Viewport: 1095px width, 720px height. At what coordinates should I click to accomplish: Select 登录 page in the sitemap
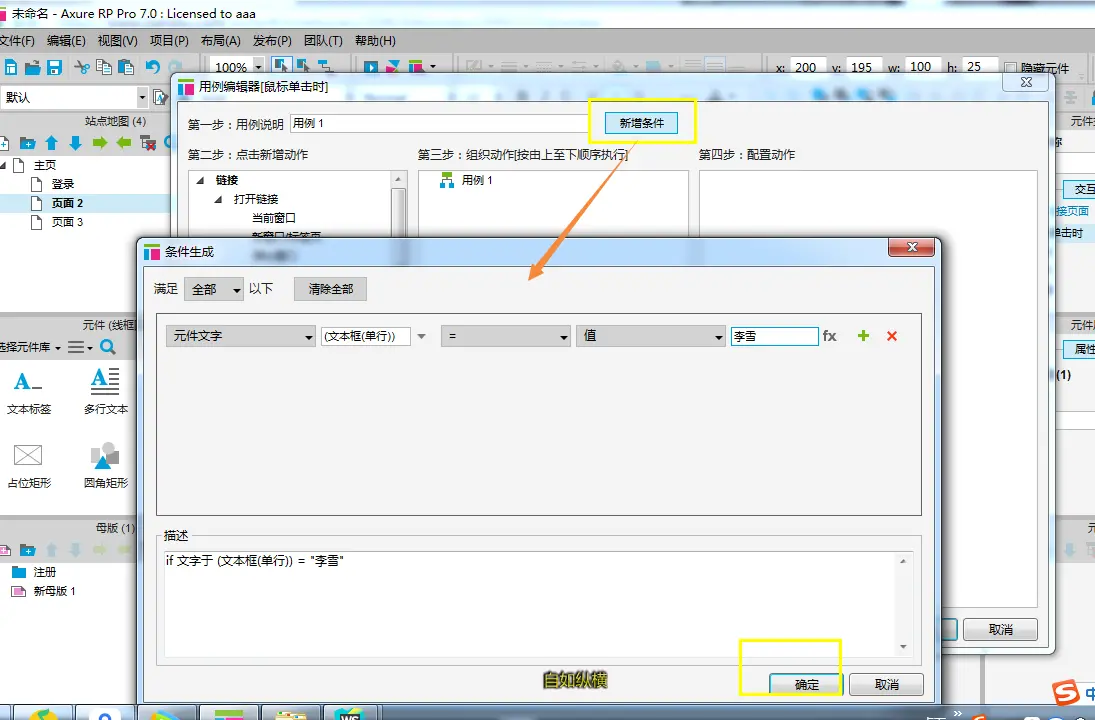62,184
